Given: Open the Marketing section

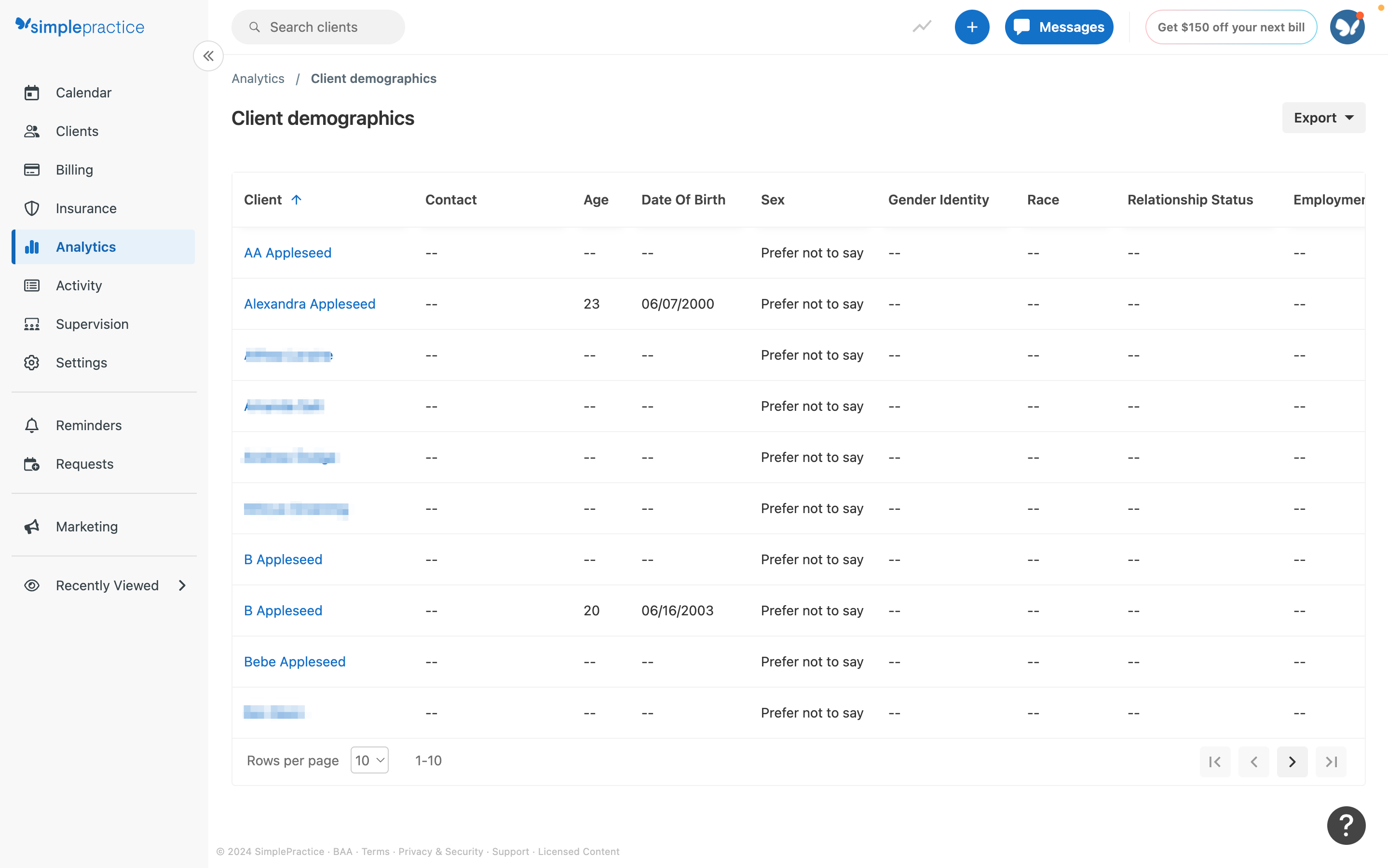Looking at the screenshot, I should (86, 527).
